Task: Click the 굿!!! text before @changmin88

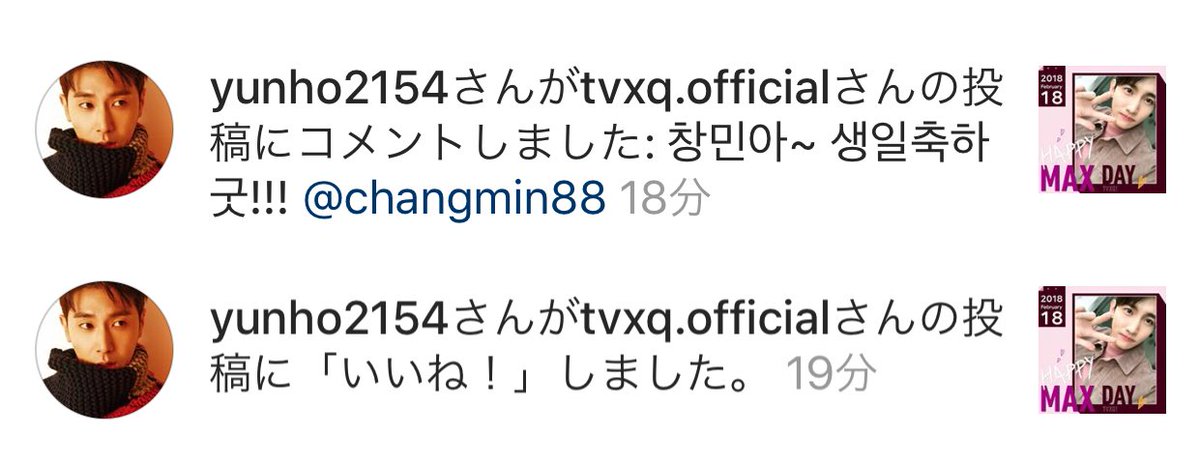Action: coord(250,200)
